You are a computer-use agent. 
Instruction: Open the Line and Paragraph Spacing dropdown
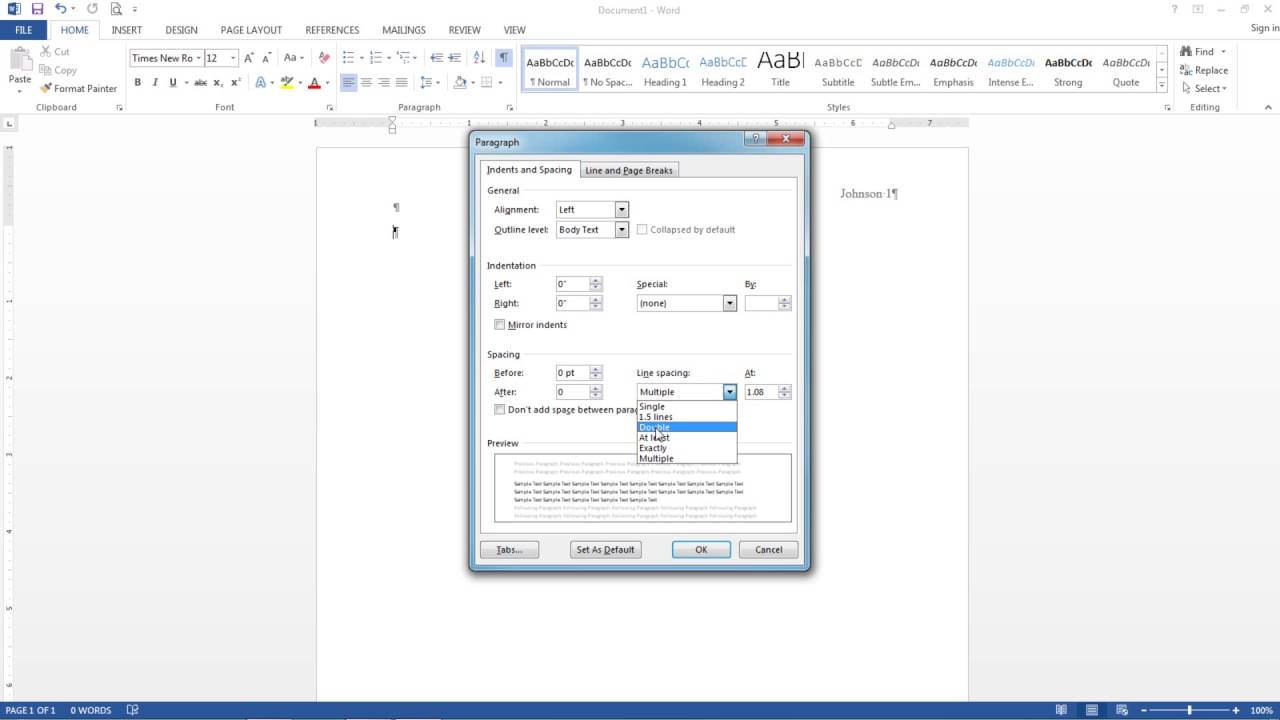(x=429, y=83)
